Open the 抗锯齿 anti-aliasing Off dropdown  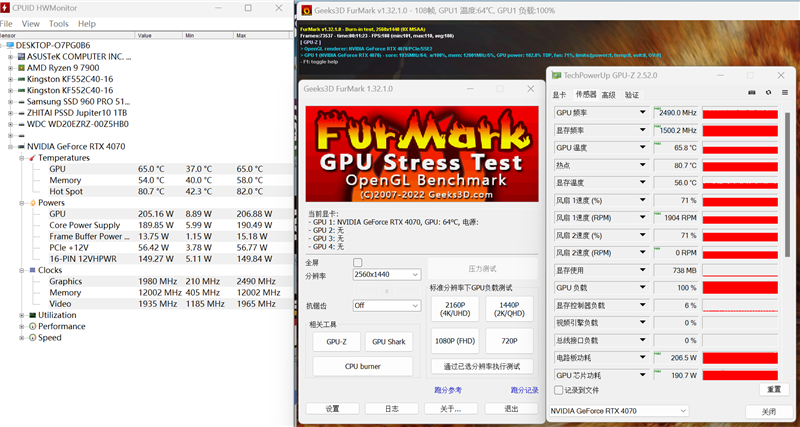(385, 305)
